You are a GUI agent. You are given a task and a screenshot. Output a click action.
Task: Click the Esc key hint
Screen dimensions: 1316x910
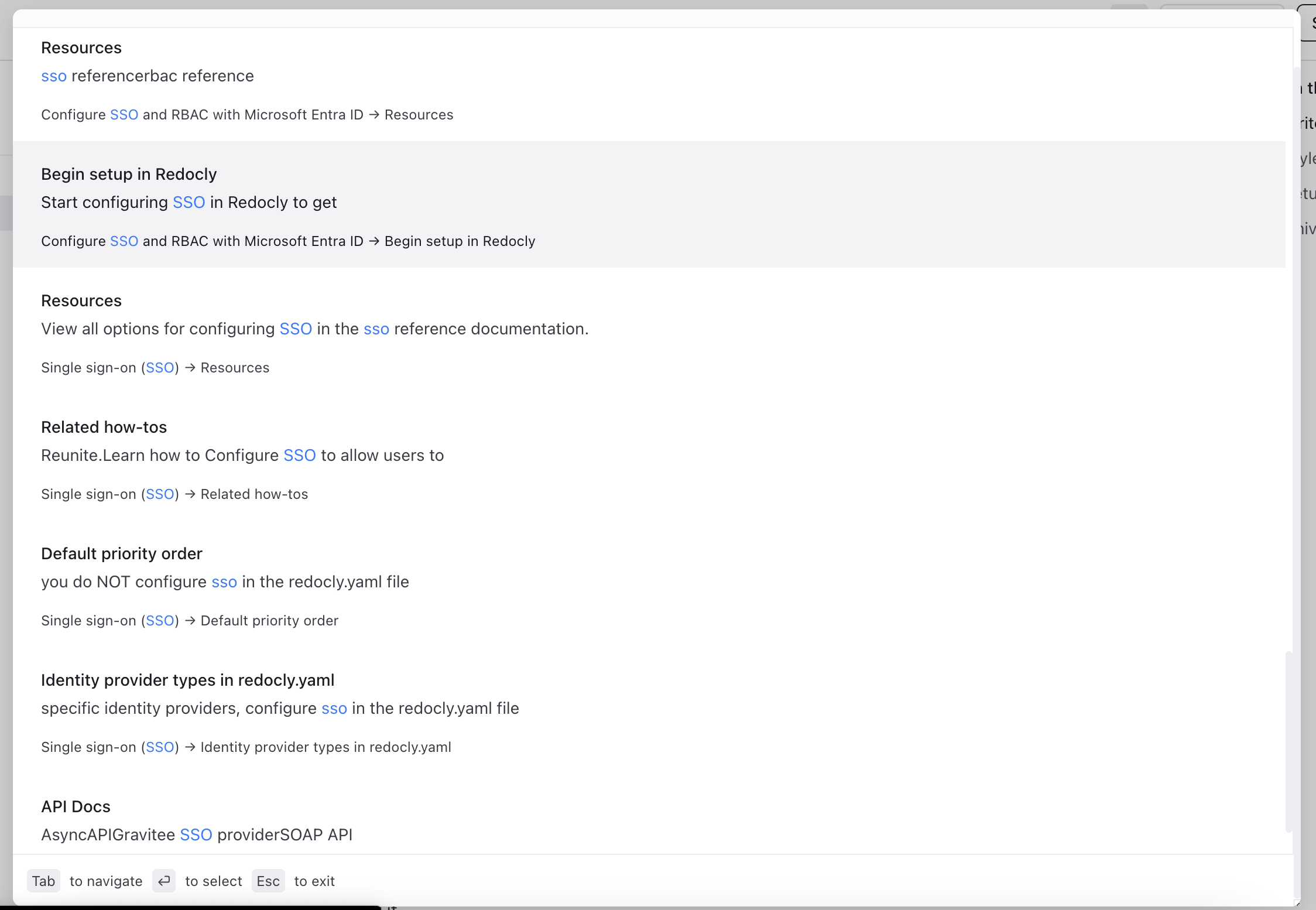pyautogui.click(x=268, y=881)
